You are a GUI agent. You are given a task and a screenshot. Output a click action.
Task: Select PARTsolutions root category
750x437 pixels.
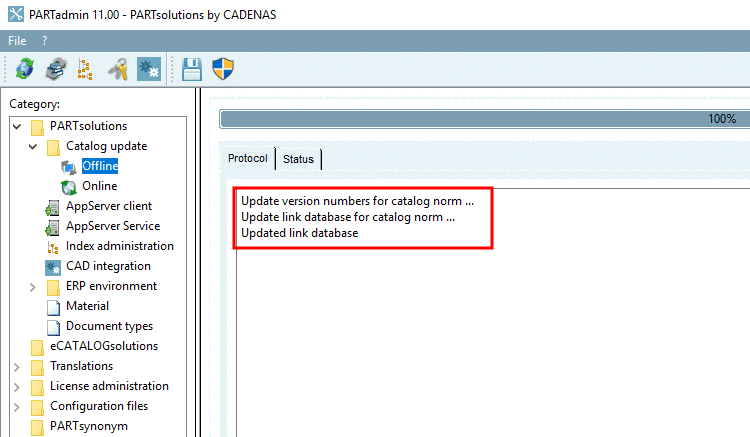coord(88,126)
